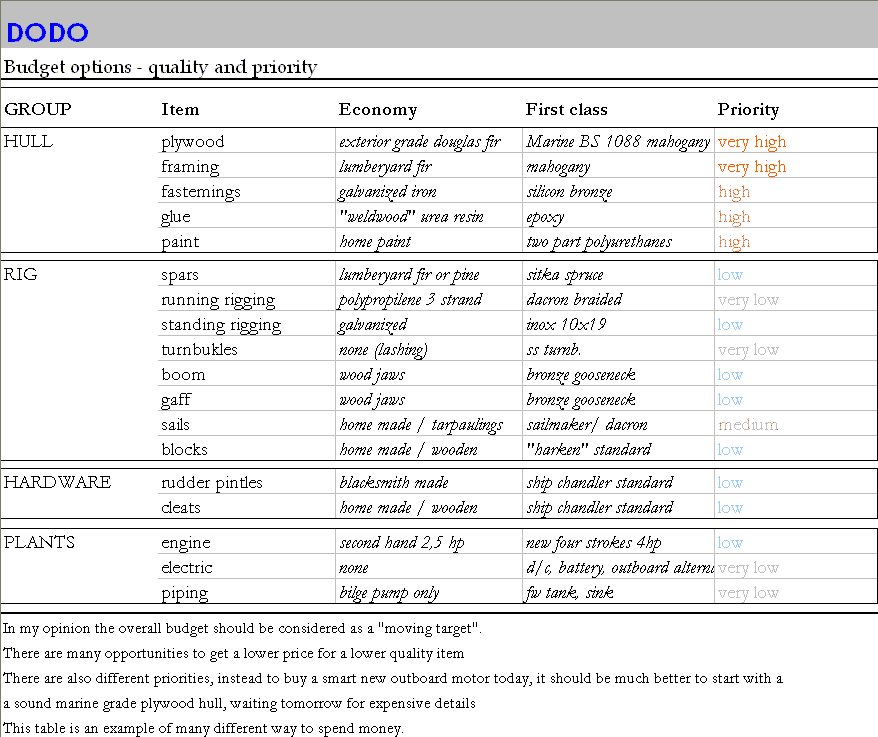Click the 'medium' priority for sails
The height and width of the screenshot is (737, 878).
tap(747, 425)
